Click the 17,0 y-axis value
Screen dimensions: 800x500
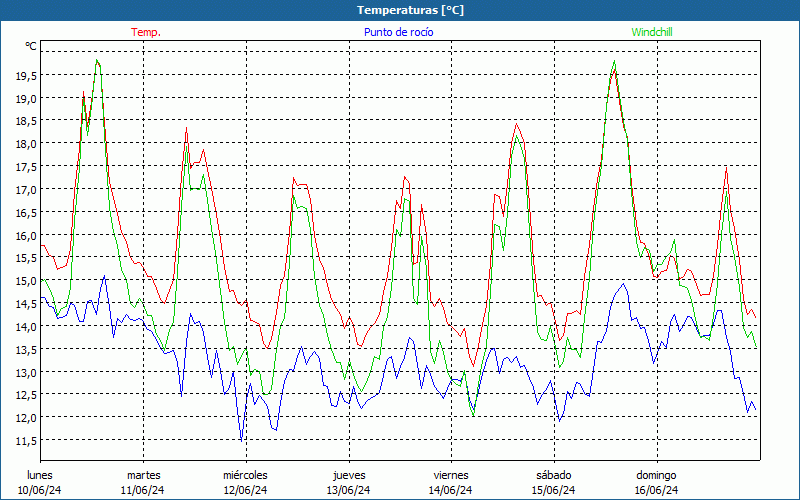tap(25, 190)
